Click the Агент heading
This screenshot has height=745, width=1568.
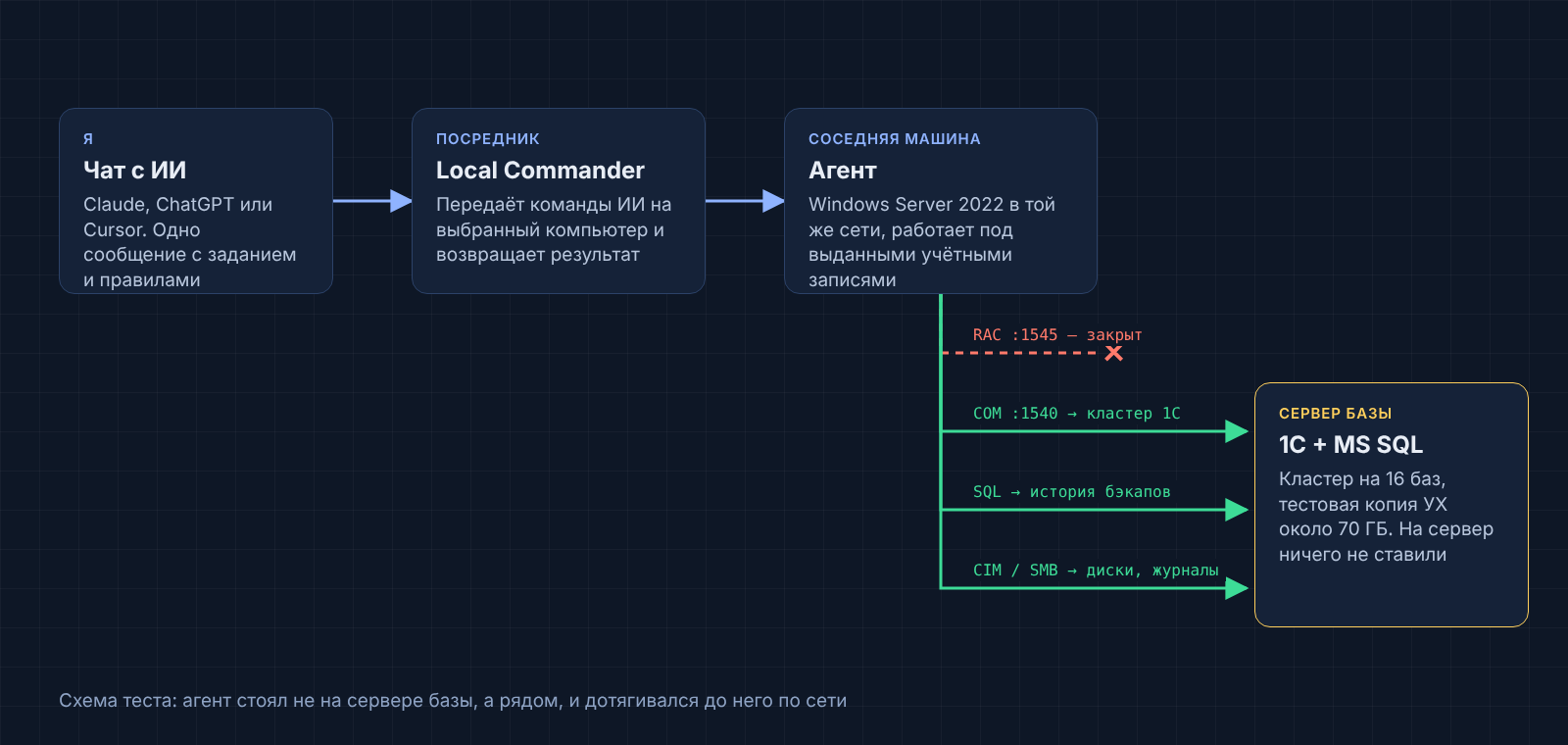843,171
